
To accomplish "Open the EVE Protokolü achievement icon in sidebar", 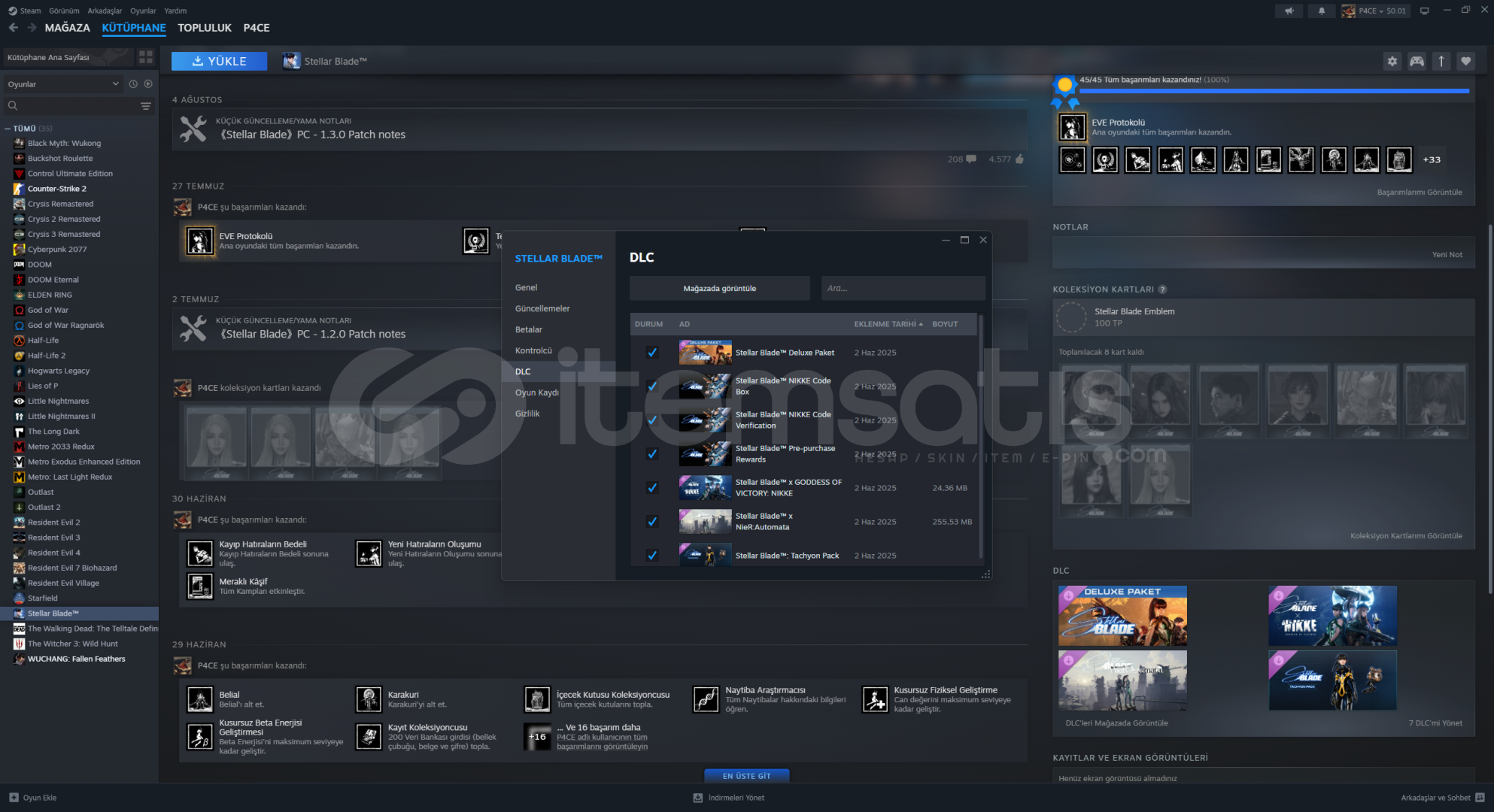I will pos(1072,127).
